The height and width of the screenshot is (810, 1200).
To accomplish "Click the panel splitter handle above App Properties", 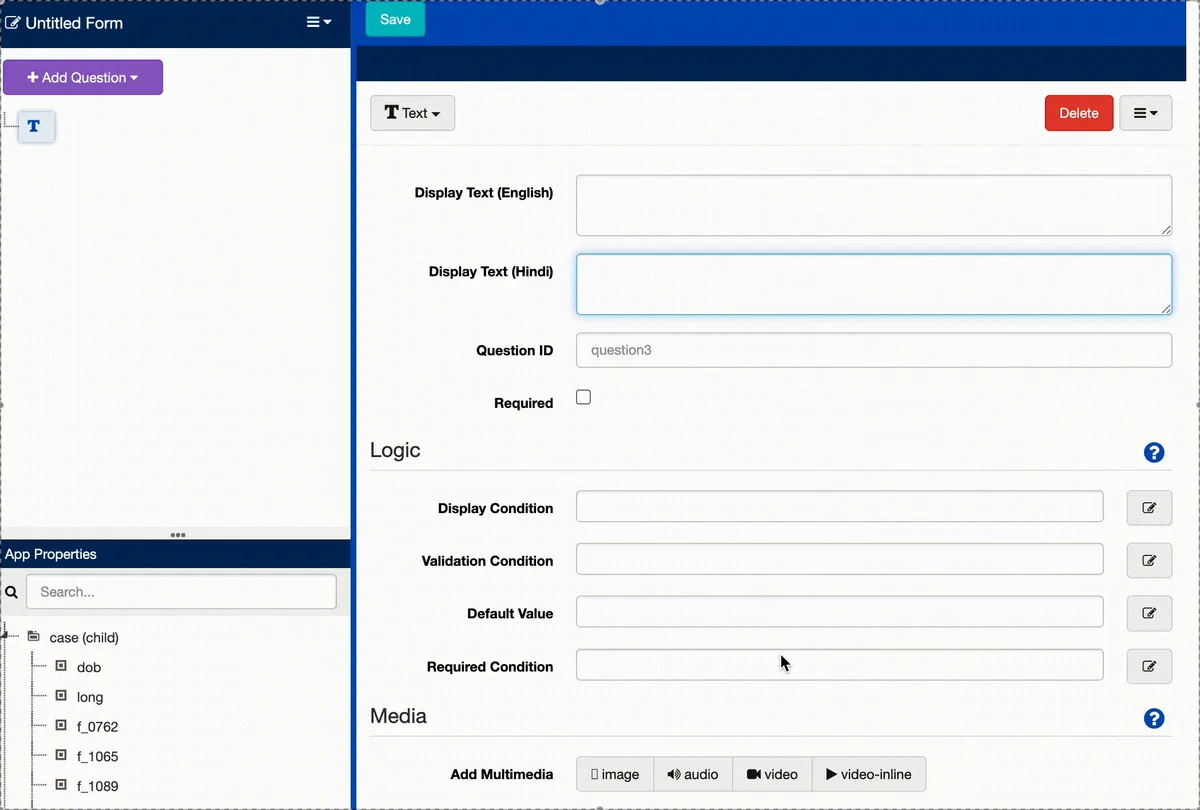I will click(178, 535).
